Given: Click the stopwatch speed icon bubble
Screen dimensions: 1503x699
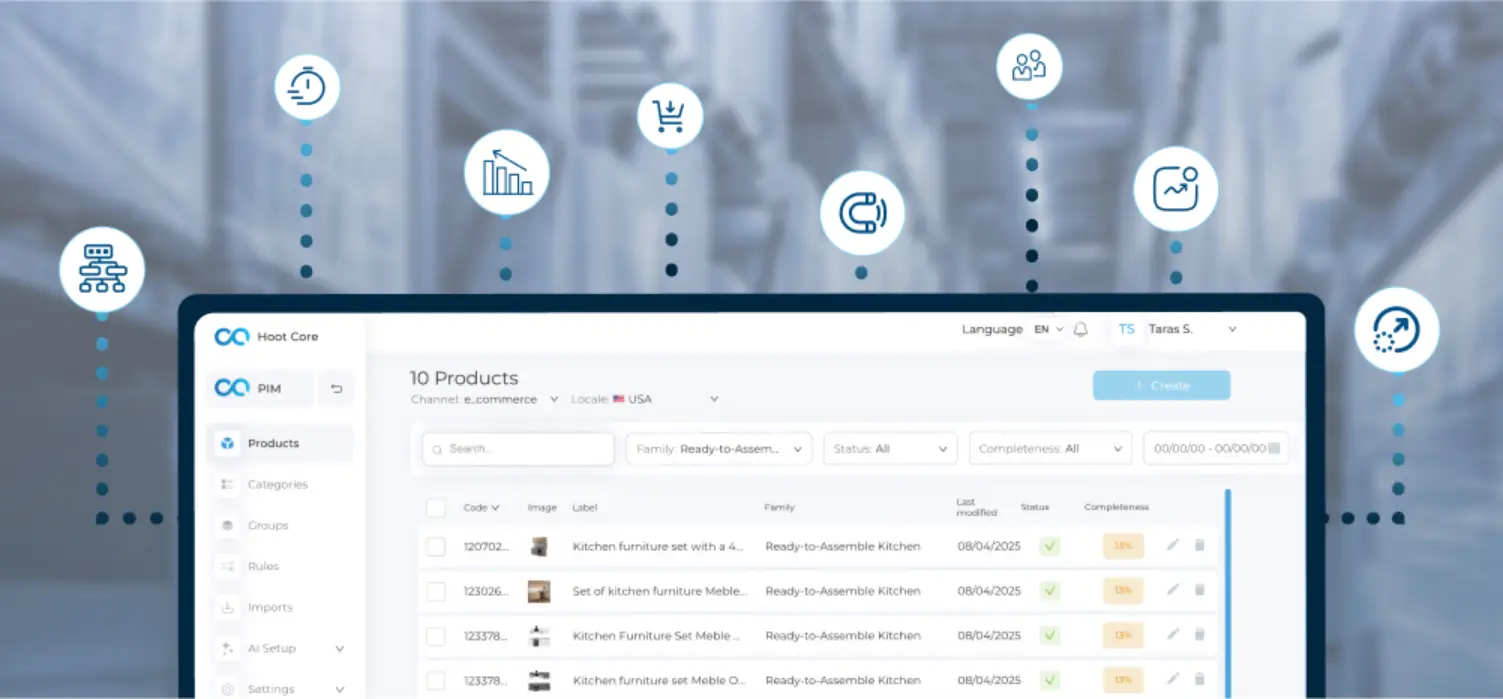Looking at the screenshot, I should pos(307,87).
